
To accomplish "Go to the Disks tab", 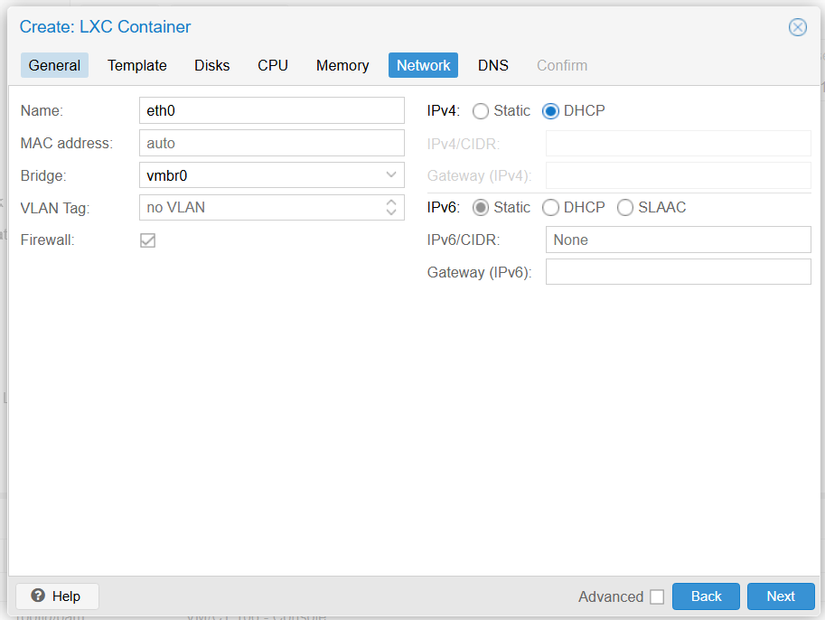I will [x=212, y=65].
